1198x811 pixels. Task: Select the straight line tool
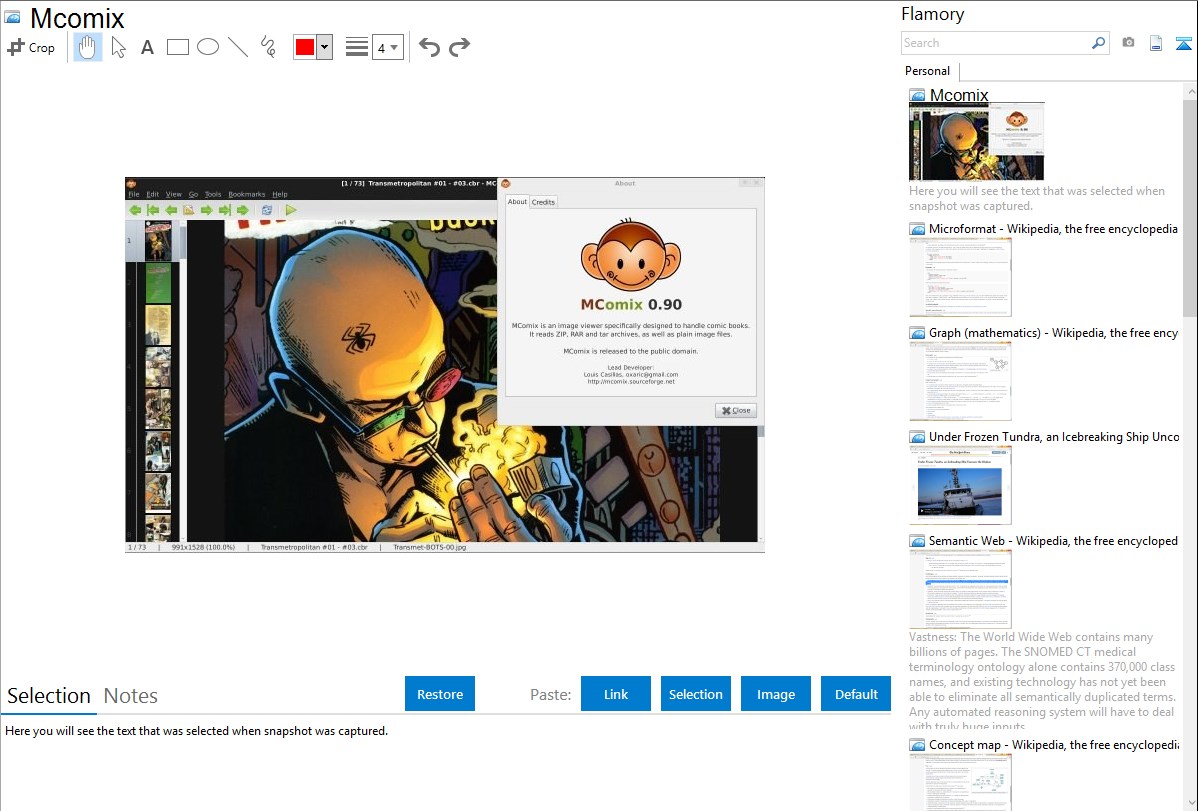click(238, 47)
